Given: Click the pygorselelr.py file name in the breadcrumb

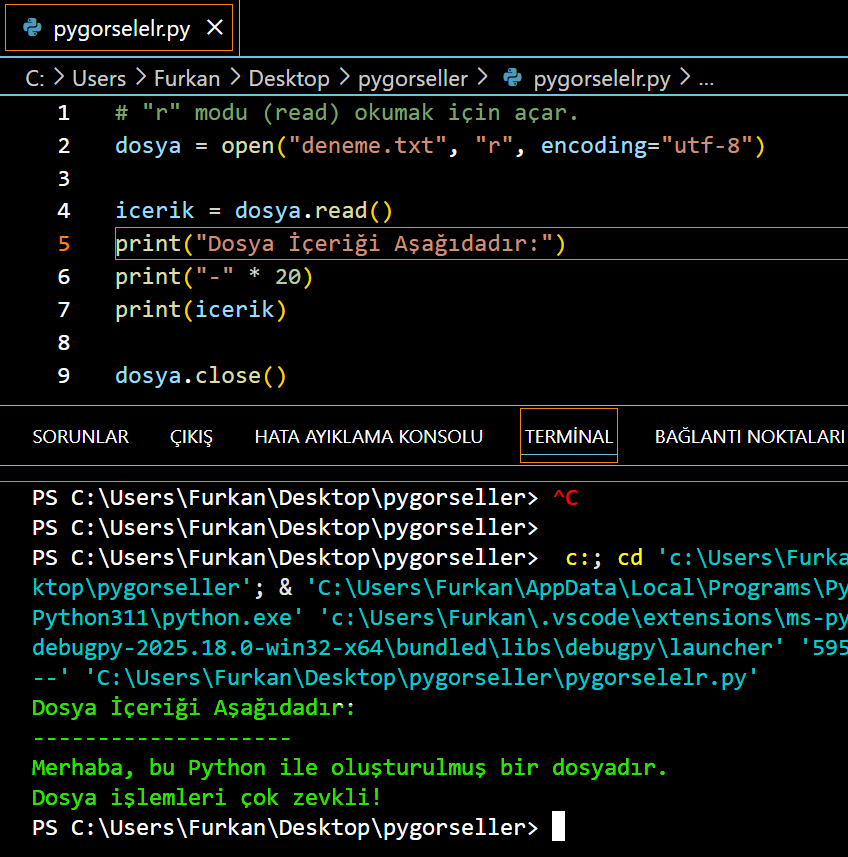Looking at the screenshot, I should click(601, 78).
